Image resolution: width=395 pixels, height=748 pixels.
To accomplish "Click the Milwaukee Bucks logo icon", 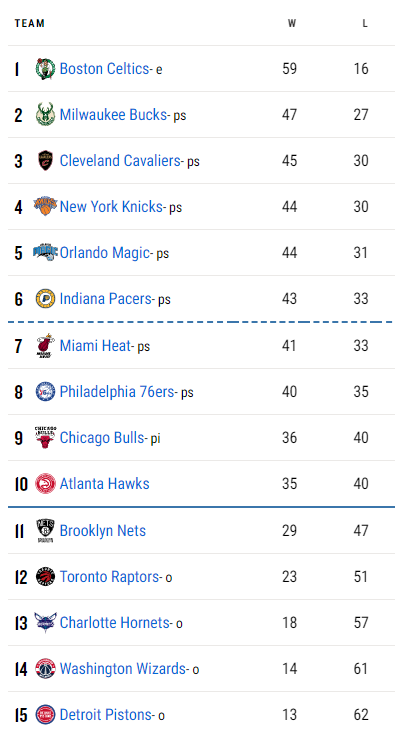I will point(45,114).
